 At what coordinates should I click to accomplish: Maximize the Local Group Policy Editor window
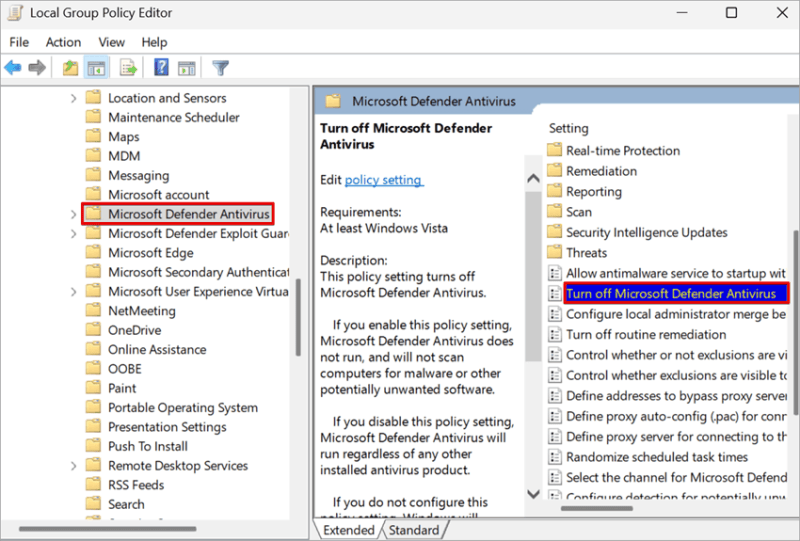pos(732,13)
